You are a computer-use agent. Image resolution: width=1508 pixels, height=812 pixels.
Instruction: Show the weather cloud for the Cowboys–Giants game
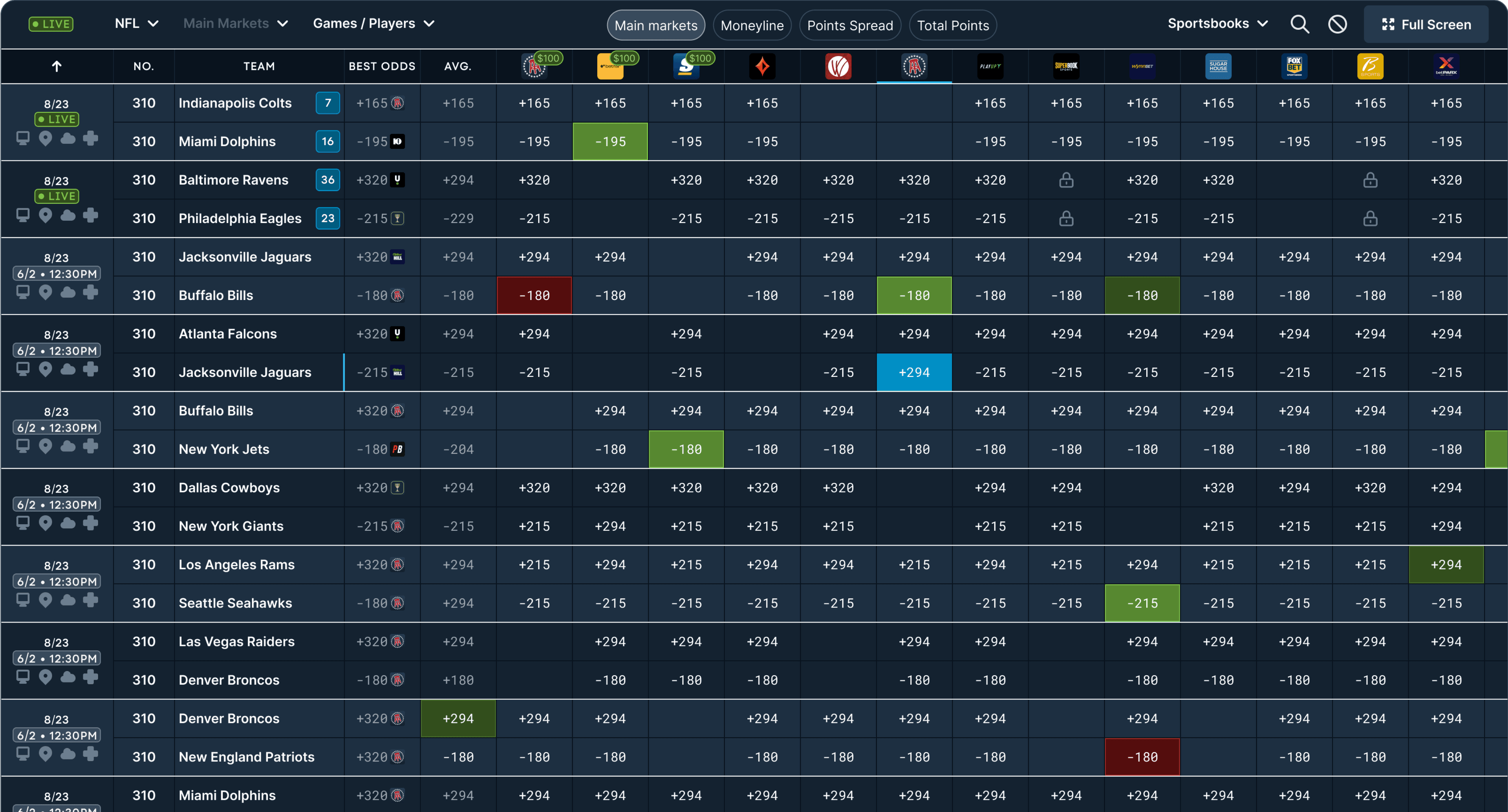(68, 523)
